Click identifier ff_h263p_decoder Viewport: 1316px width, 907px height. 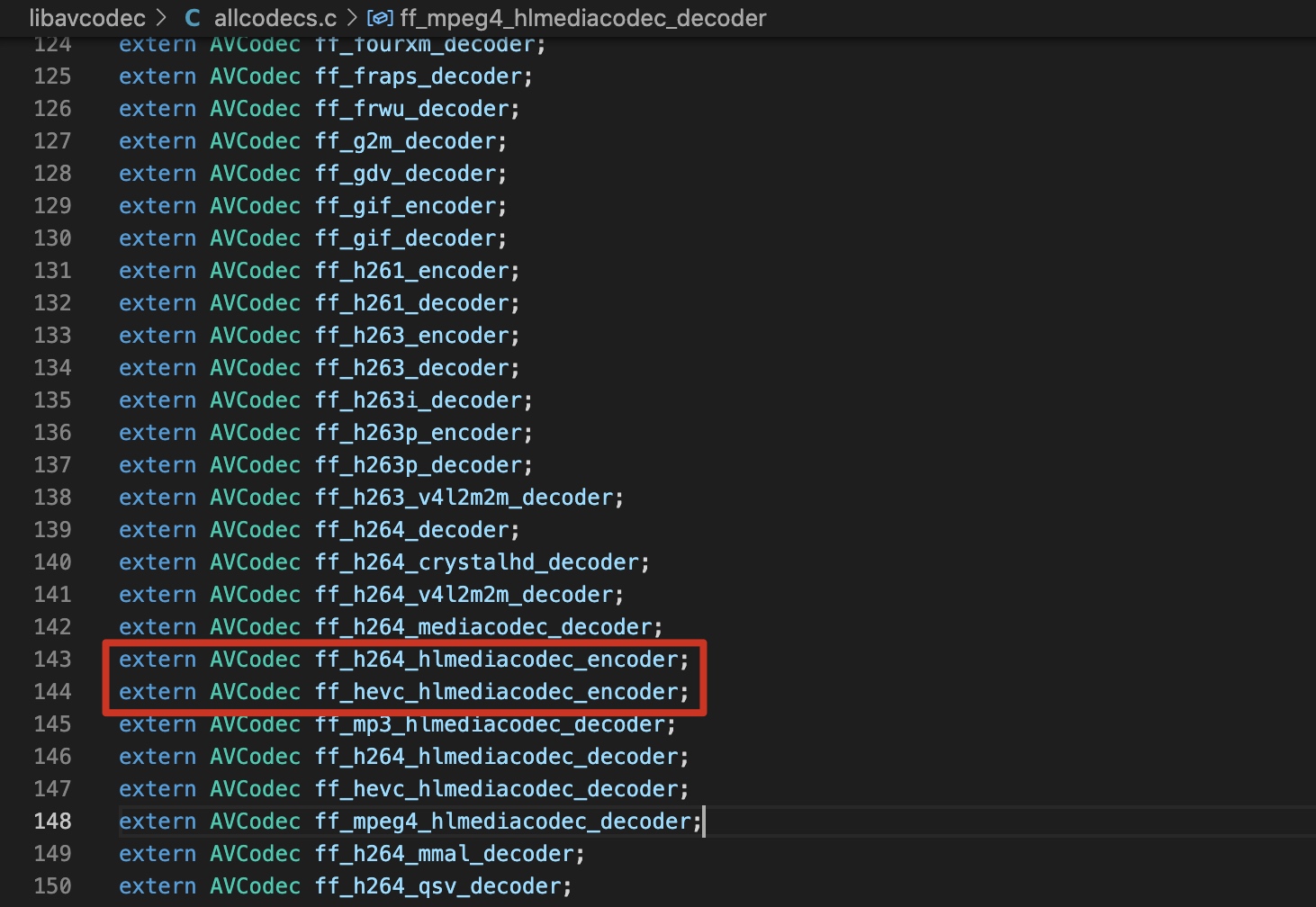pos(419,465)
